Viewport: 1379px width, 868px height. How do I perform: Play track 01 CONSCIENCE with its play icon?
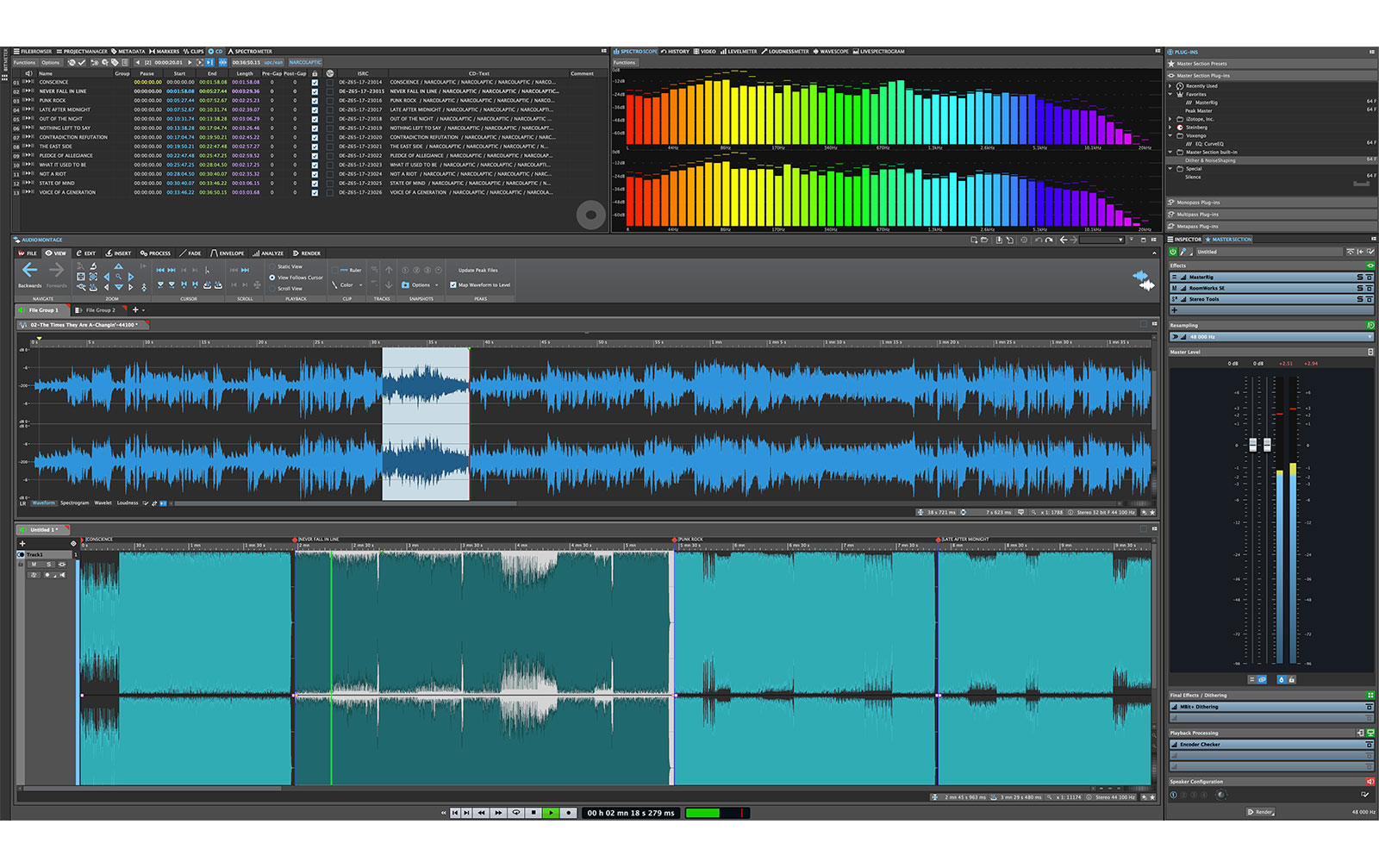pos(28,82)
